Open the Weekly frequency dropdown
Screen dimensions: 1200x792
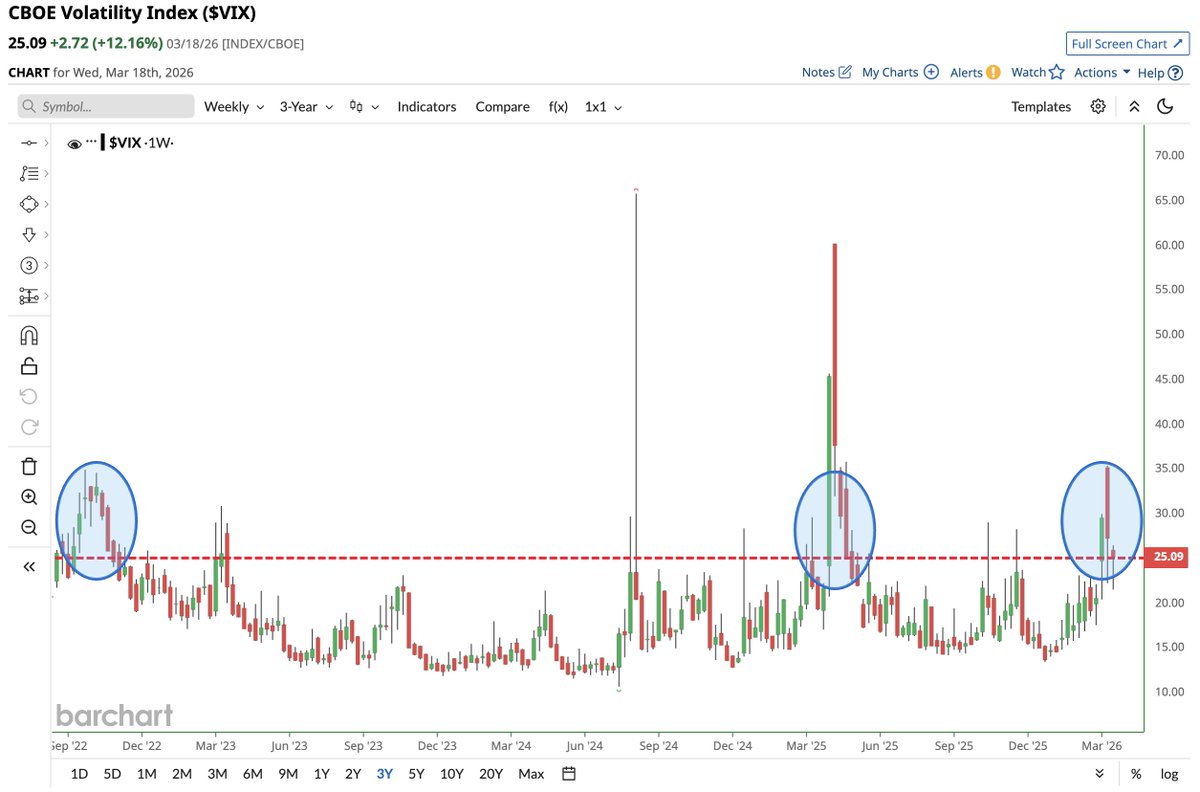[233, 106]
